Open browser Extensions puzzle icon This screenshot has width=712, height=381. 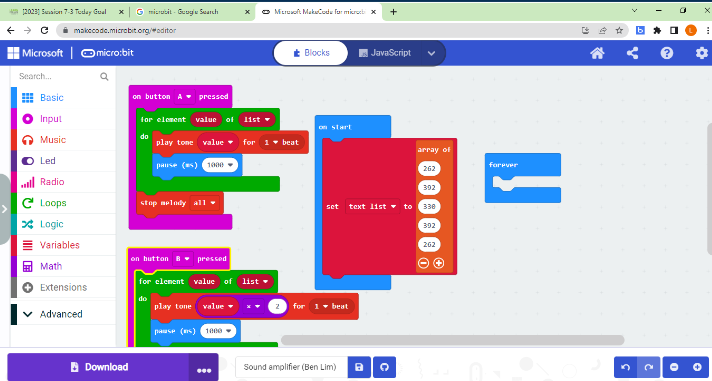tap(657, 30)
